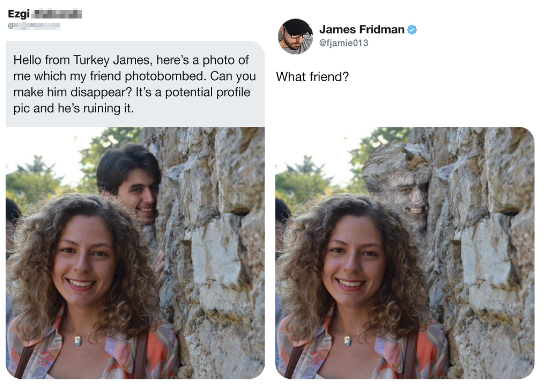Click the pendant necklace in edited photo
The image size is (544, 386).
[348, 340]
